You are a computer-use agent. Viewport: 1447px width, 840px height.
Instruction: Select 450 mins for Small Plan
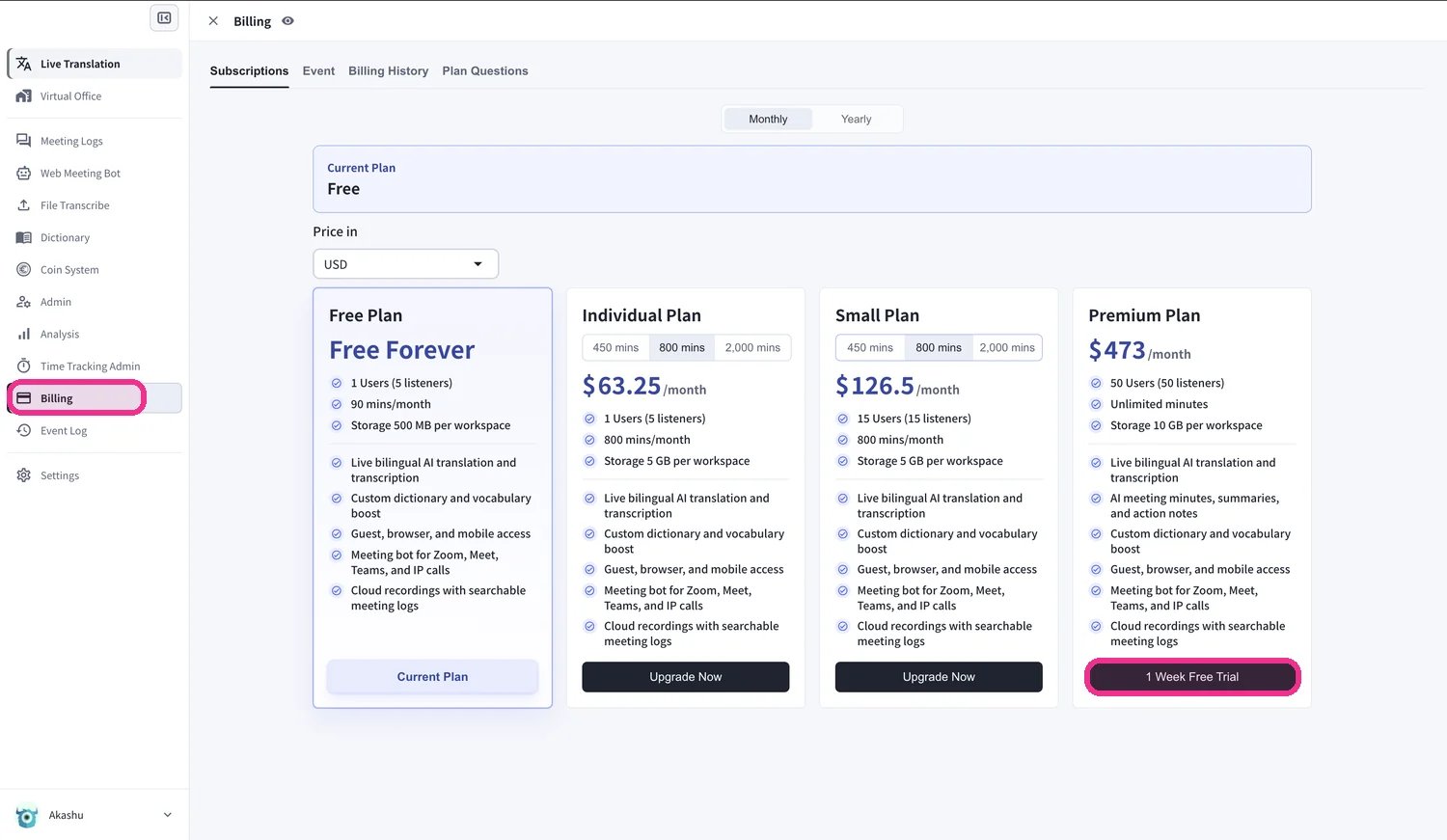[x=870, y=348]
